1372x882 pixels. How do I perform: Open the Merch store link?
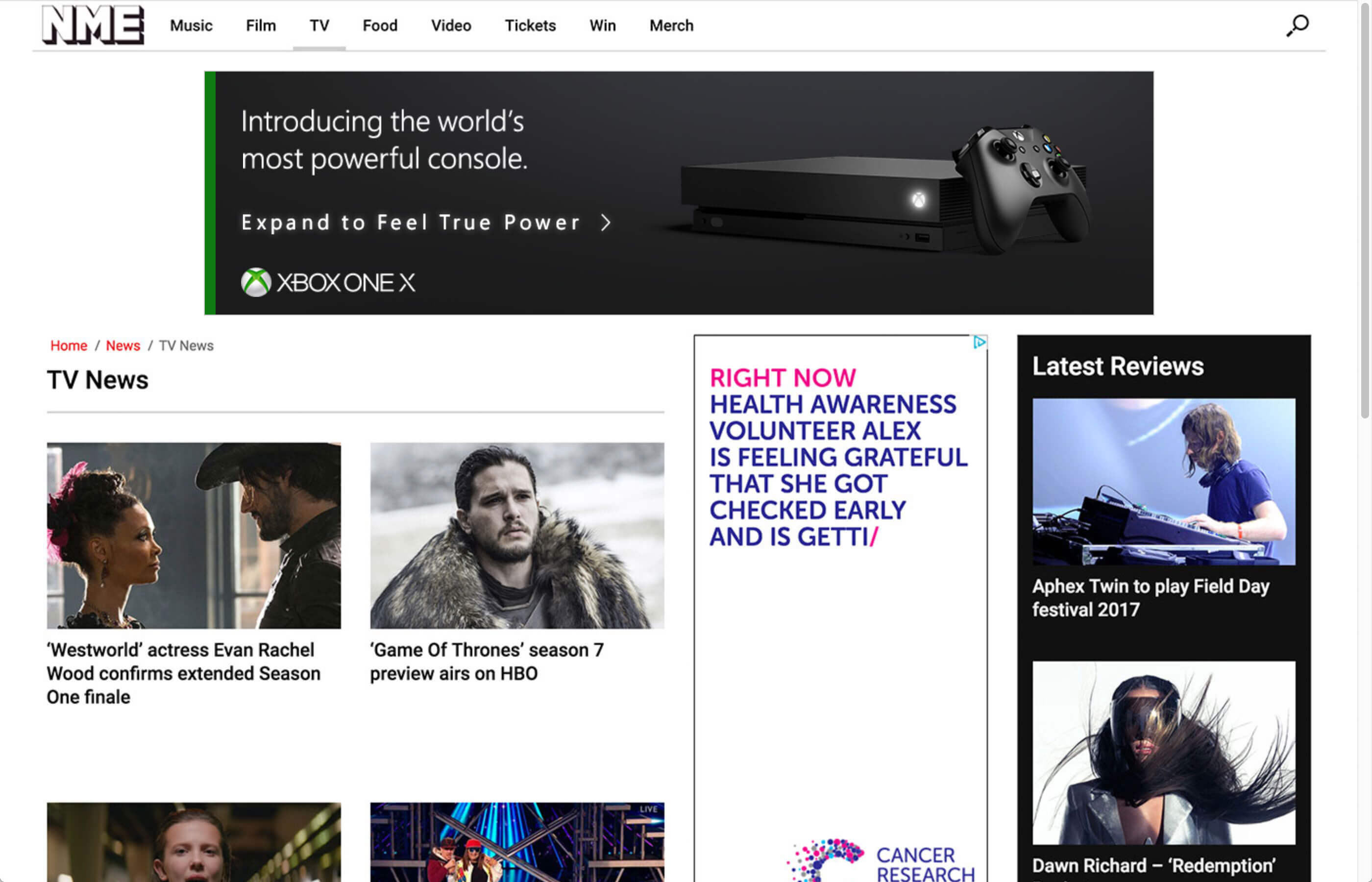(672, 26)
